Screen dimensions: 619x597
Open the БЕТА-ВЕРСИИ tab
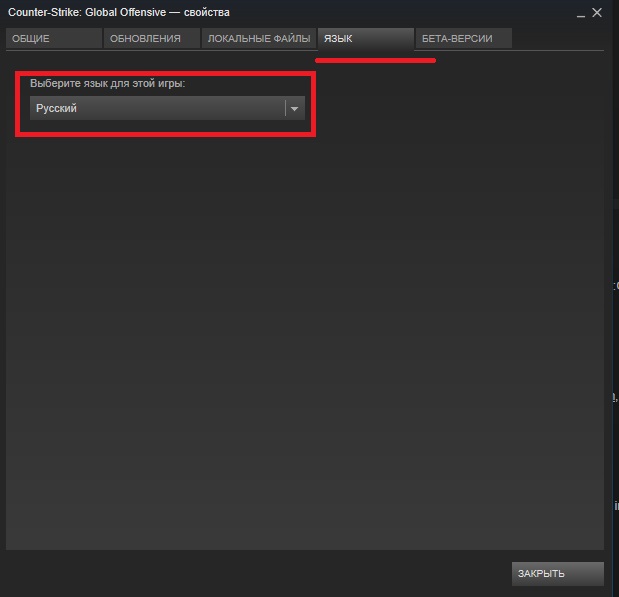[x=463, y=38]
